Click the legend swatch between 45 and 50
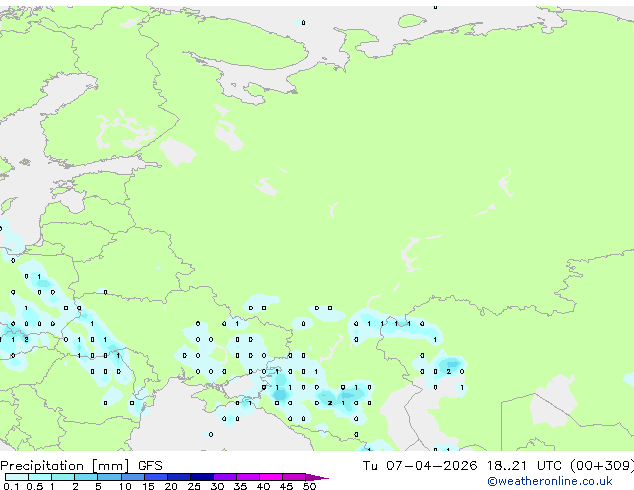 [x=294, y=477]
